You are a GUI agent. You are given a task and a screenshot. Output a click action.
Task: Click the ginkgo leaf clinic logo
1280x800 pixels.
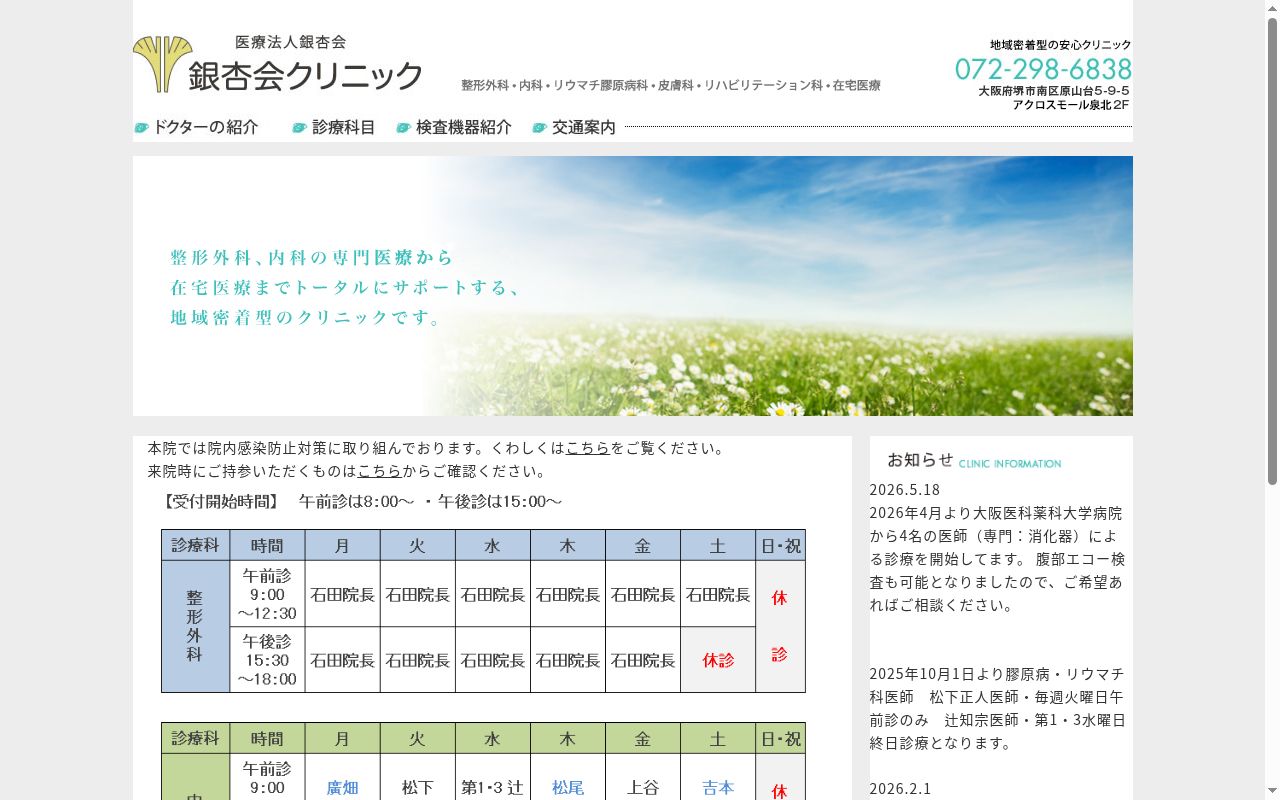162,64
